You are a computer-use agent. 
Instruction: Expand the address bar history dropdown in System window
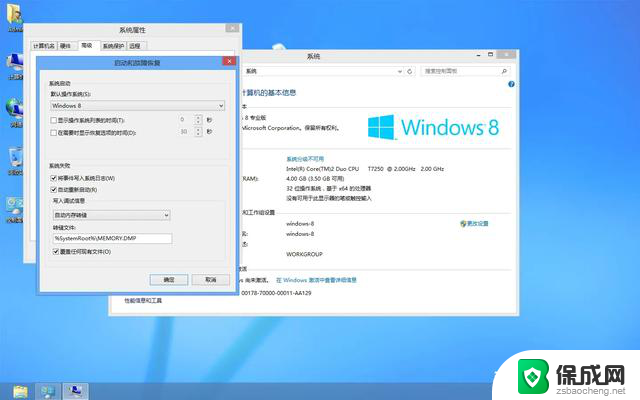(400, 71)
